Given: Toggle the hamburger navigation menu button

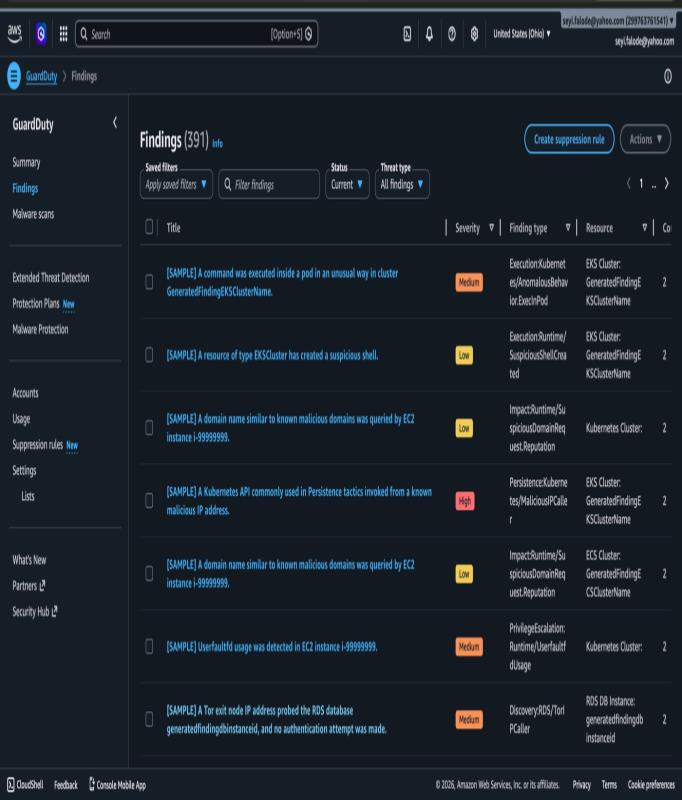Looking at the screenshot, I should [14, 76].
